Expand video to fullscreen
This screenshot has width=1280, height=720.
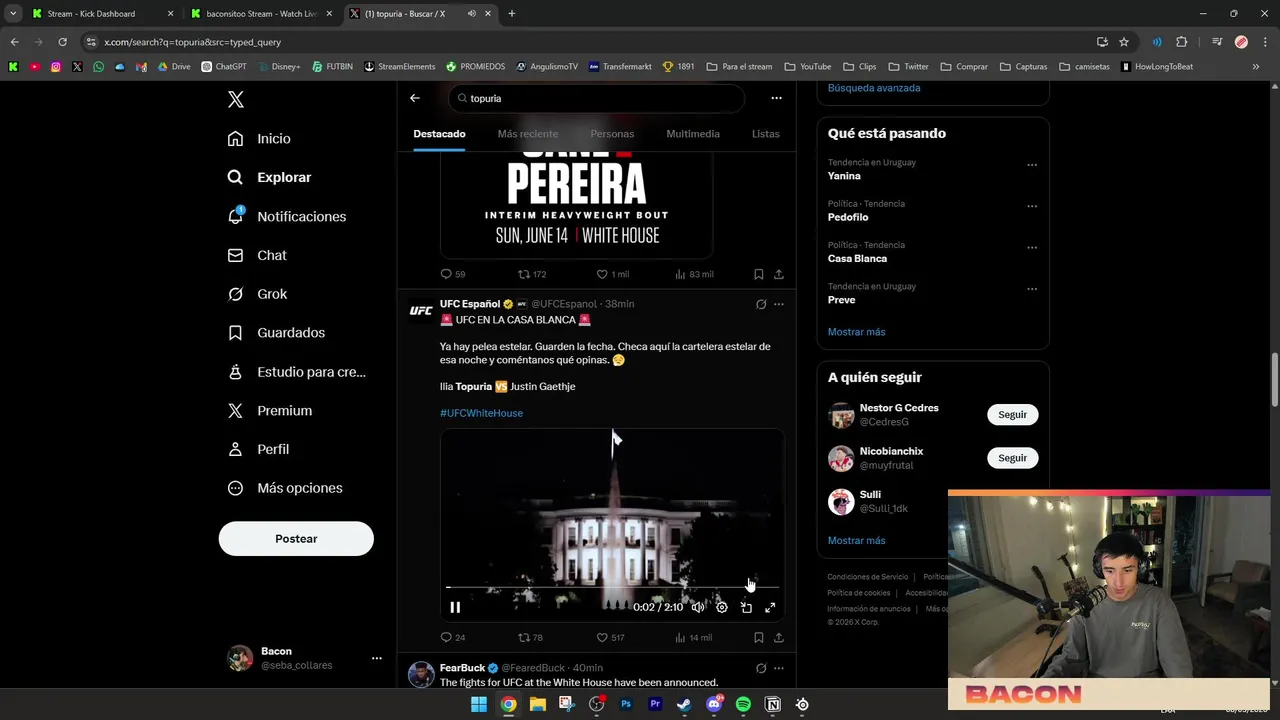(x=770, y=607)
